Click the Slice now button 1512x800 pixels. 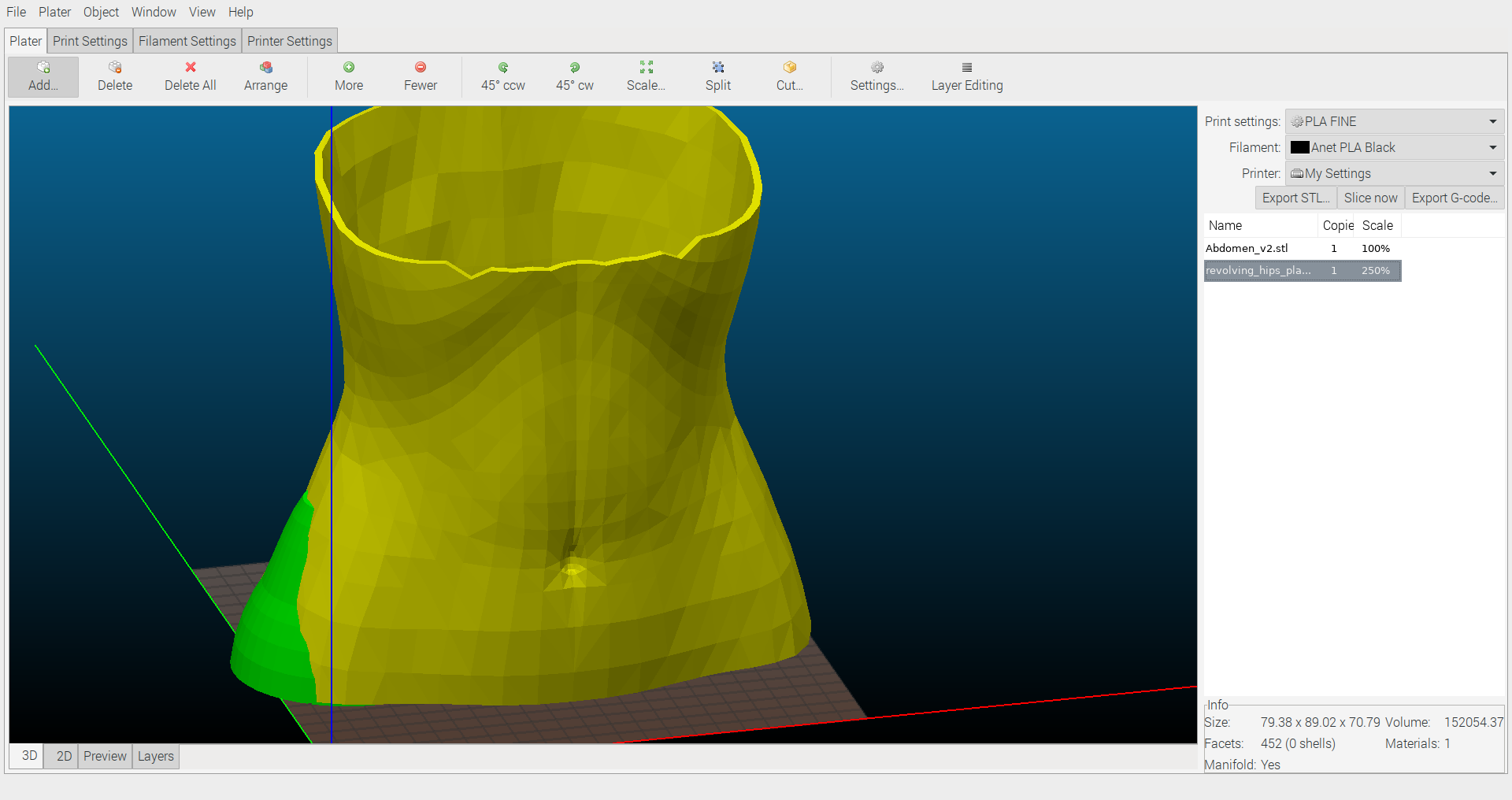[x=1371, y=198]
